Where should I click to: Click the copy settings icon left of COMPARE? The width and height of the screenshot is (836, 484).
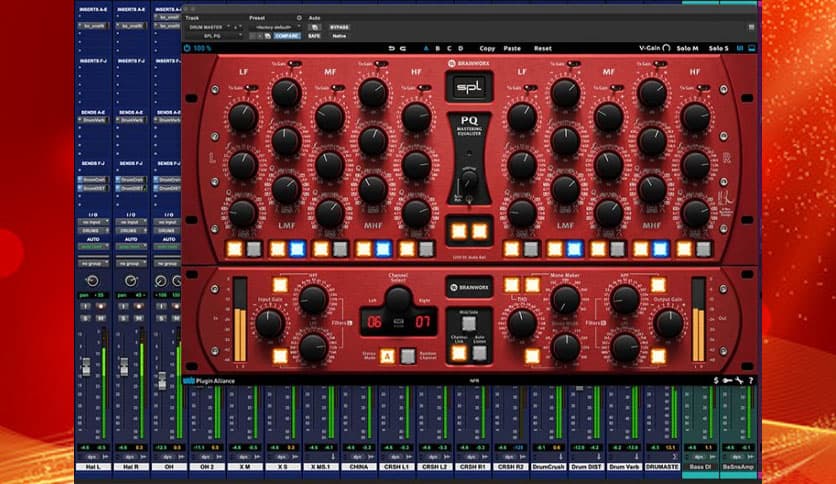tap(268, 36)
